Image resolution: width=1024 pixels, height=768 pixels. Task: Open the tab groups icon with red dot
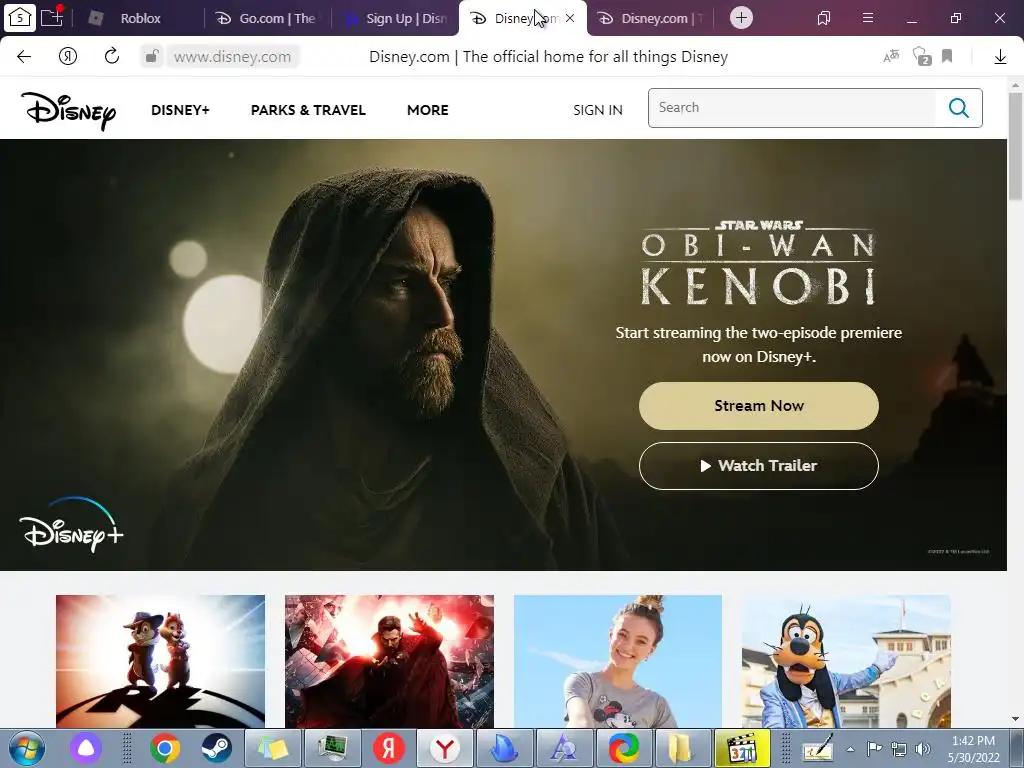tap(52, 16)
